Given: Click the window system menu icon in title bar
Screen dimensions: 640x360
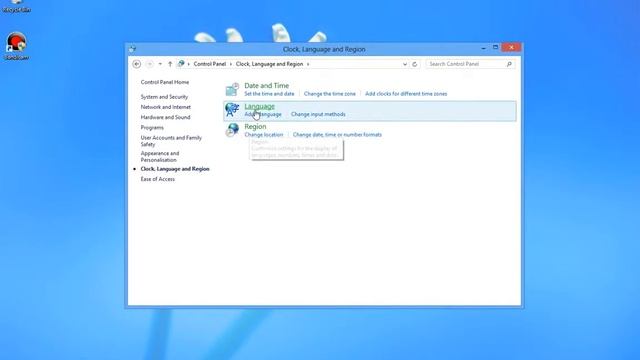Looking at the screenshot, I should click(132, 49).
